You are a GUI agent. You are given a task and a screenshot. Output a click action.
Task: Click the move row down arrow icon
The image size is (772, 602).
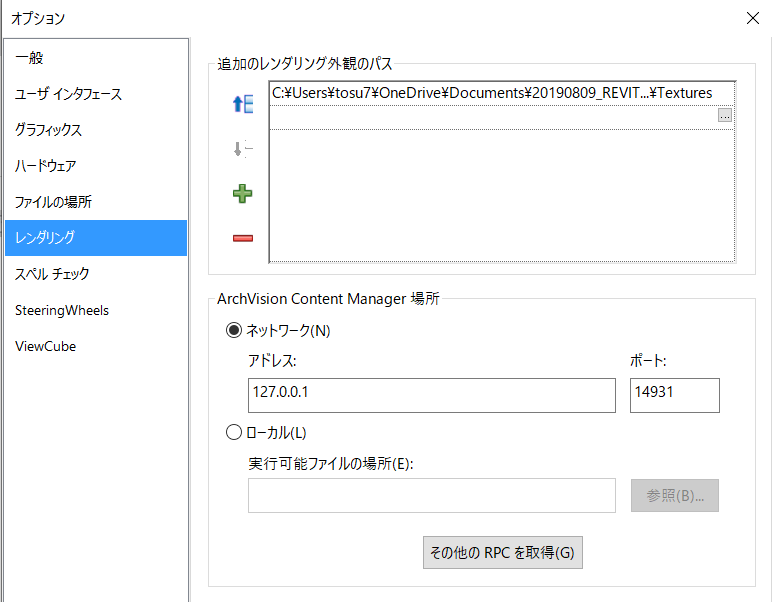tap(243, 149)
